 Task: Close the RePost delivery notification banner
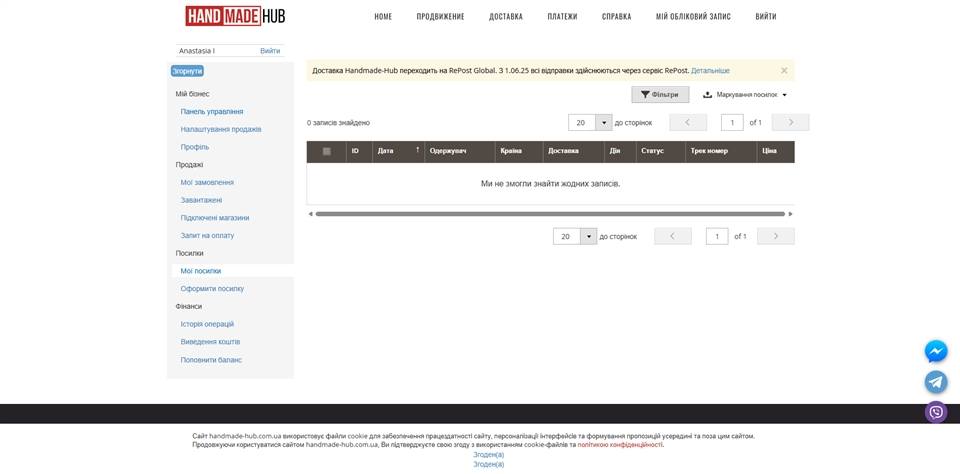click(x=784, y=70)
